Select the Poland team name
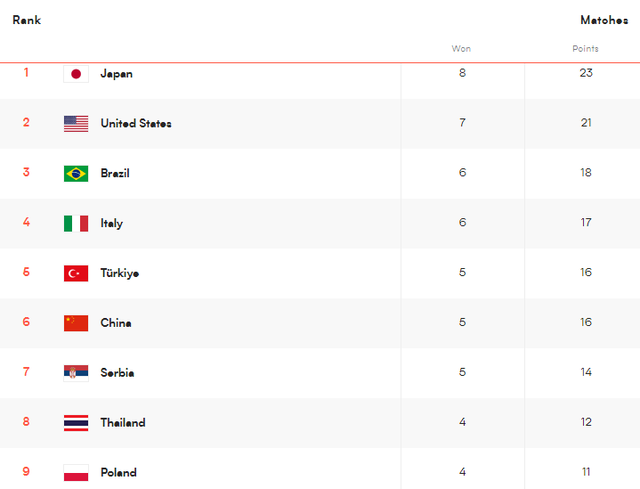 pos(118,472)
